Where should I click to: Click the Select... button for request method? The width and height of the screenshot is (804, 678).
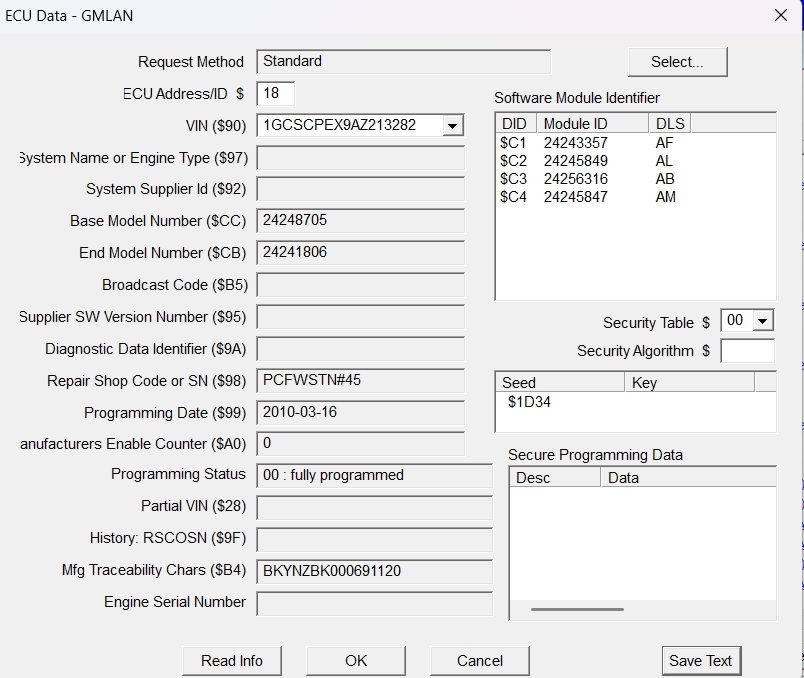click(x=677, y=62)
